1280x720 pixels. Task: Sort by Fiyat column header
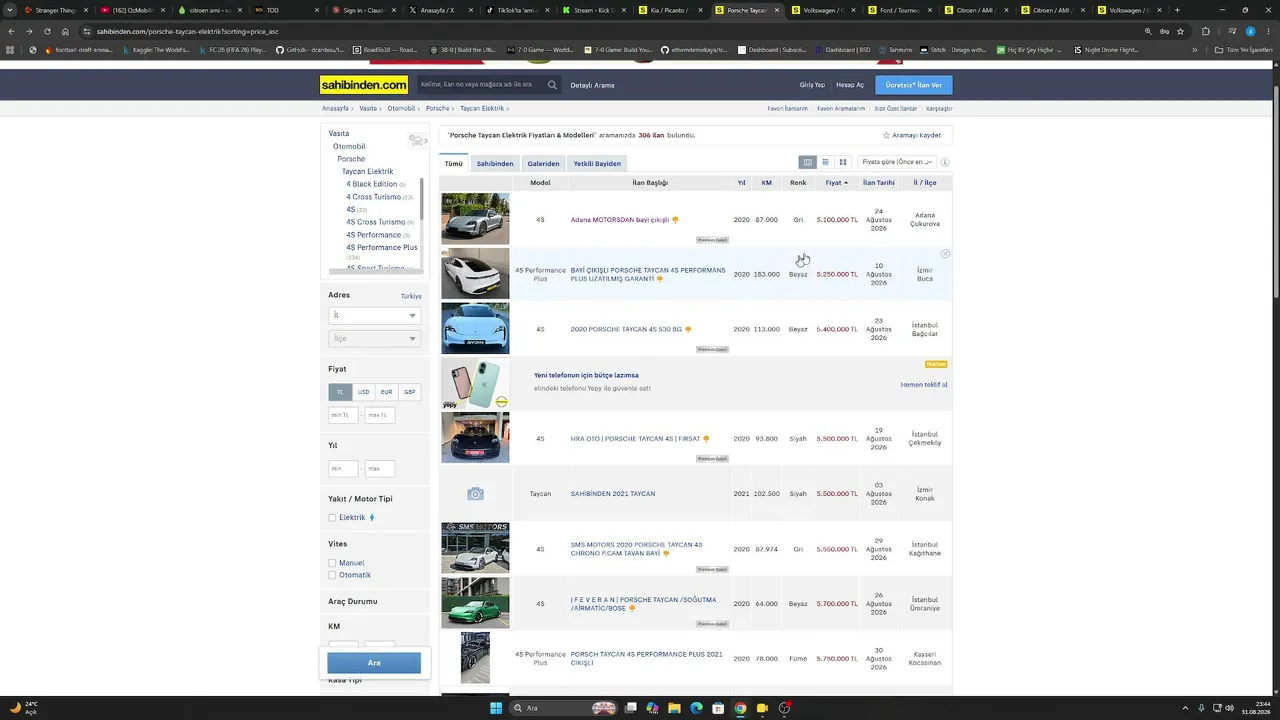click(836, 183)
